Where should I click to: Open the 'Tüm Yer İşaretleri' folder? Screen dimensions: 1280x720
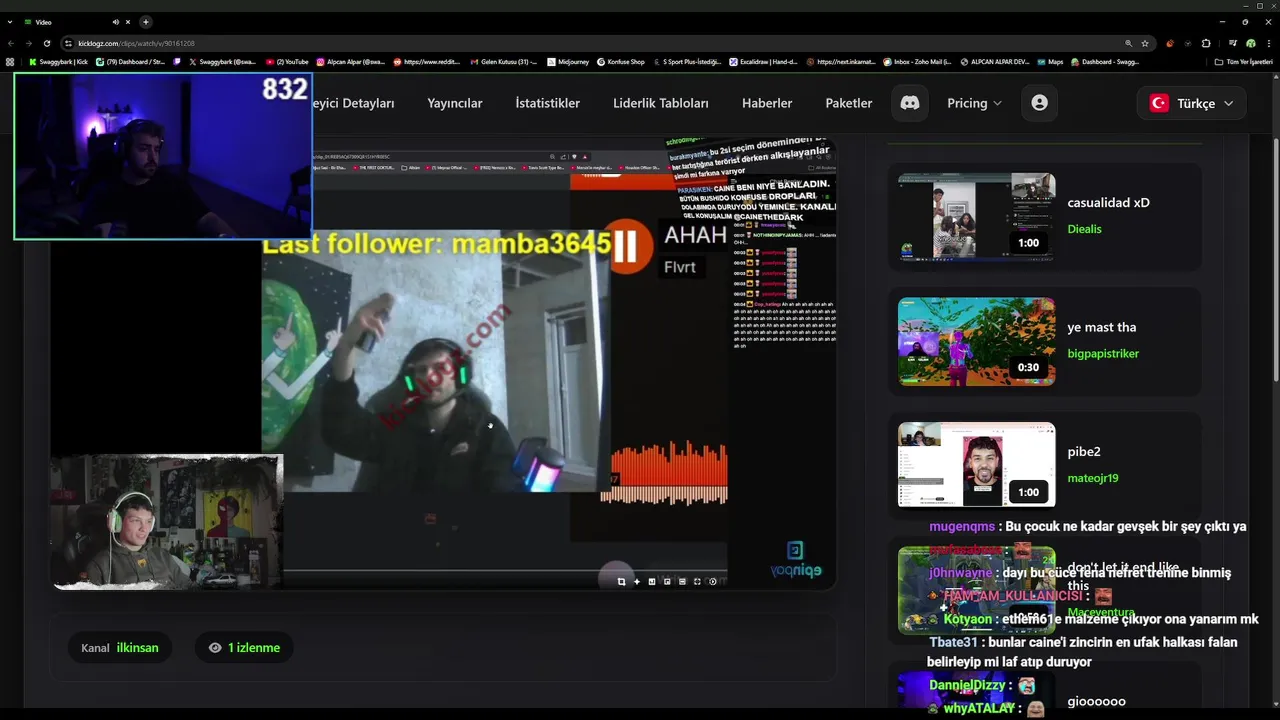1243,62
